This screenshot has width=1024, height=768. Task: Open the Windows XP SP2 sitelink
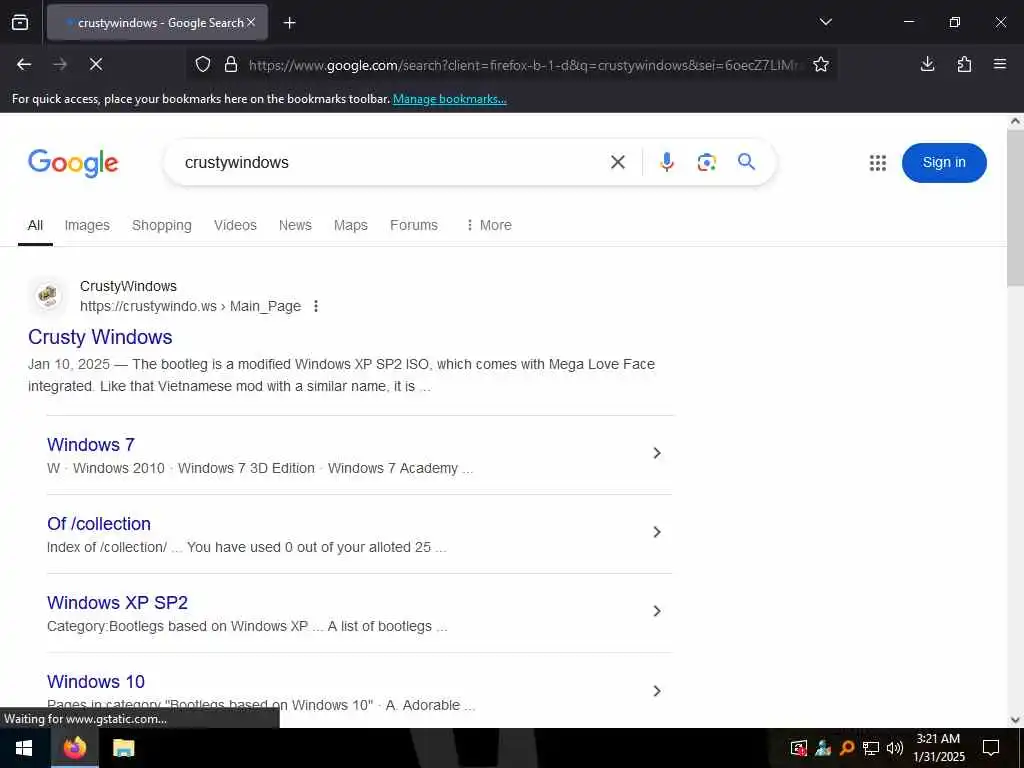coord(117,603)
